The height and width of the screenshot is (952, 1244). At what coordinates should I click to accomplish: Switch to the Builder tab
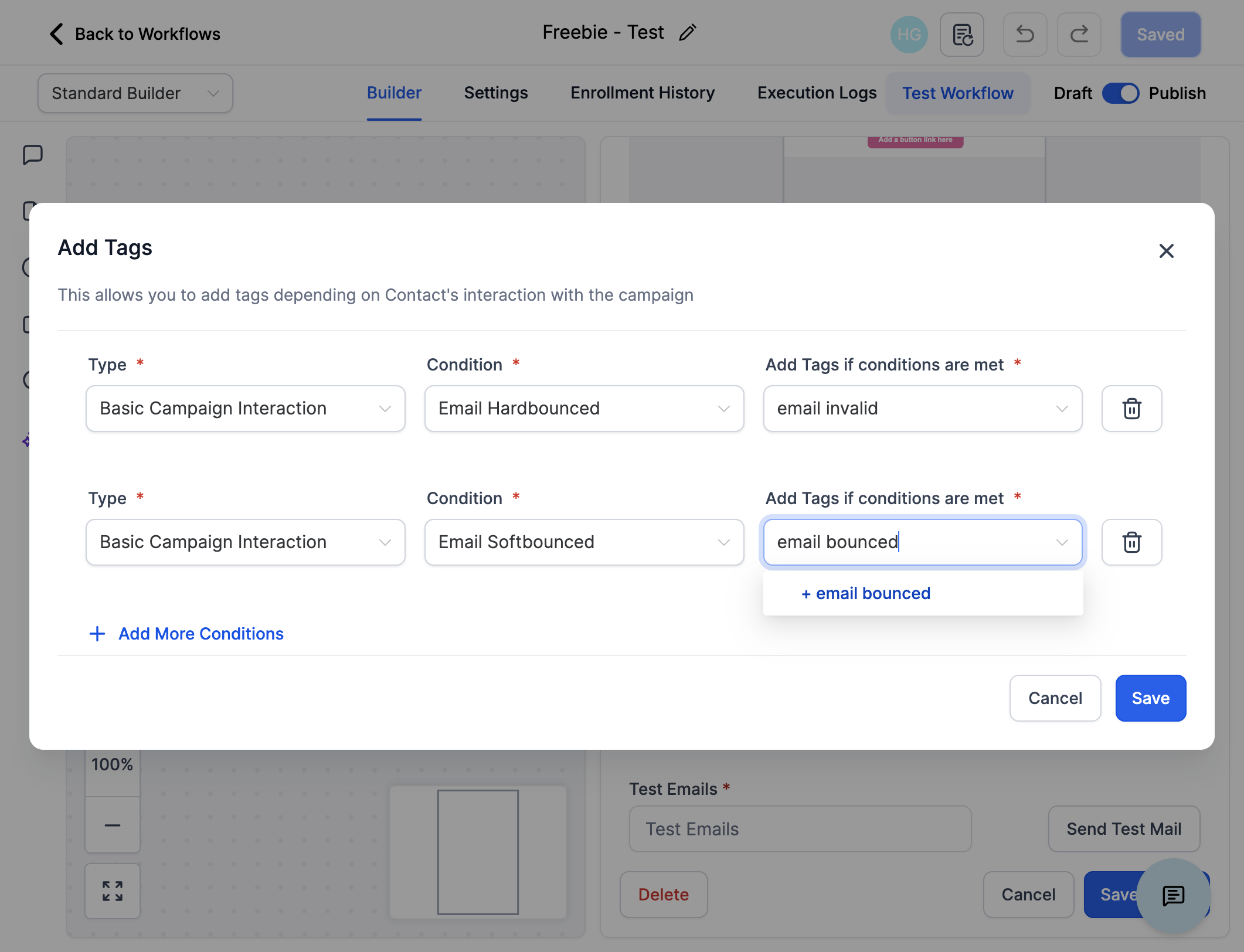(394, 93)
